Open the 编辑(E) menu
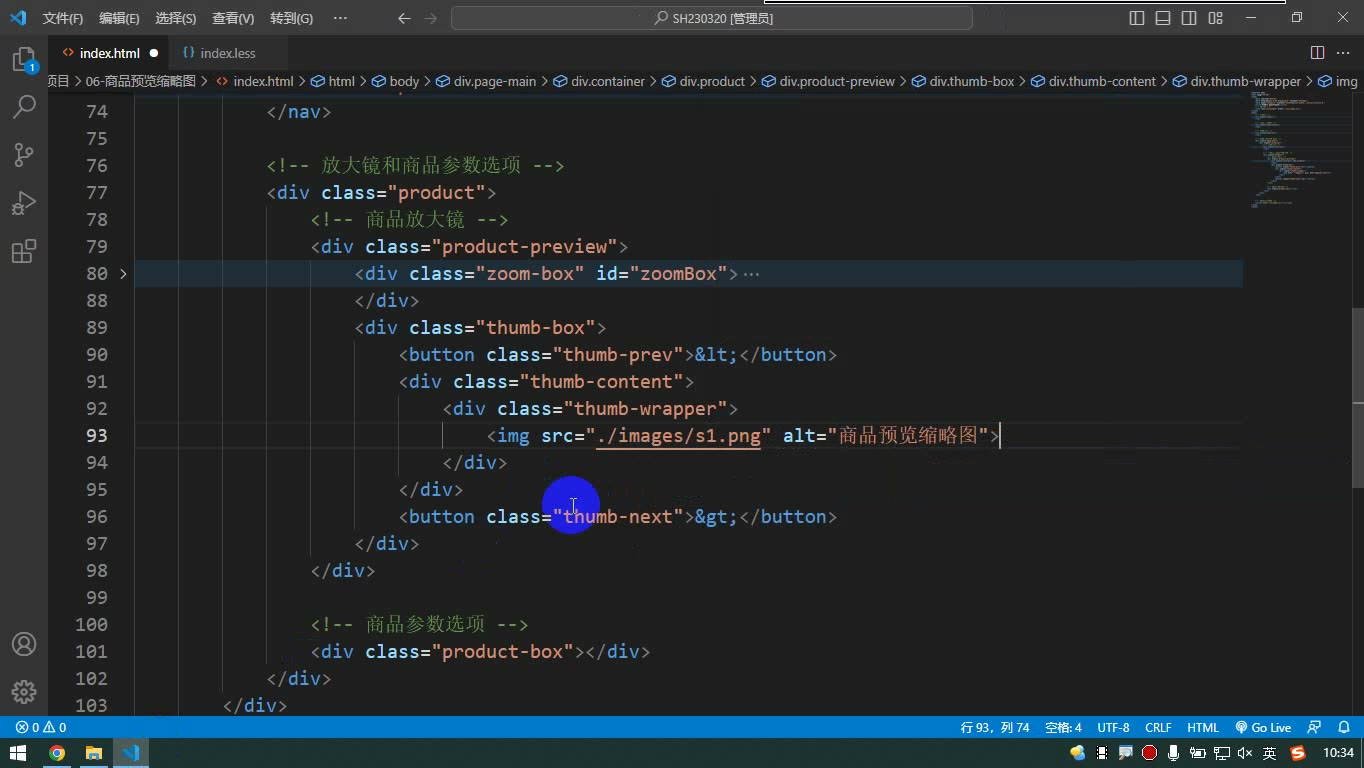The width and height of the screenshot is (1364, 768). 119,18
